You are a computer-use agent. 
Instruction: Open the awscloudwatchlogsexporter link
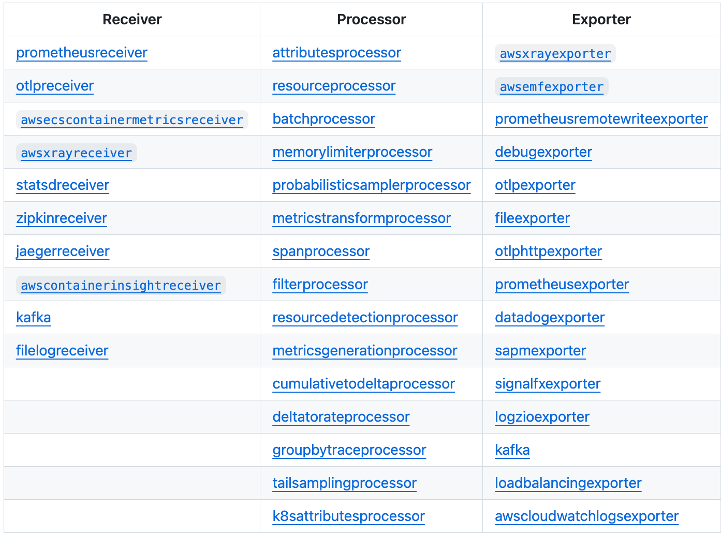pos(586,516)
